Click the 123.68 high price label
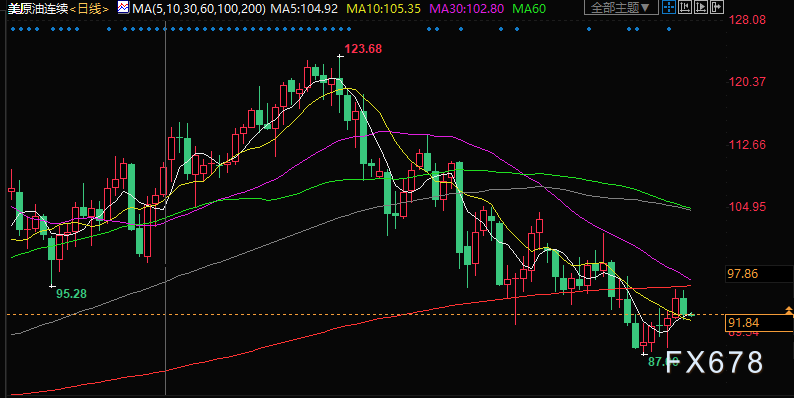 click(x=363, y=49)
